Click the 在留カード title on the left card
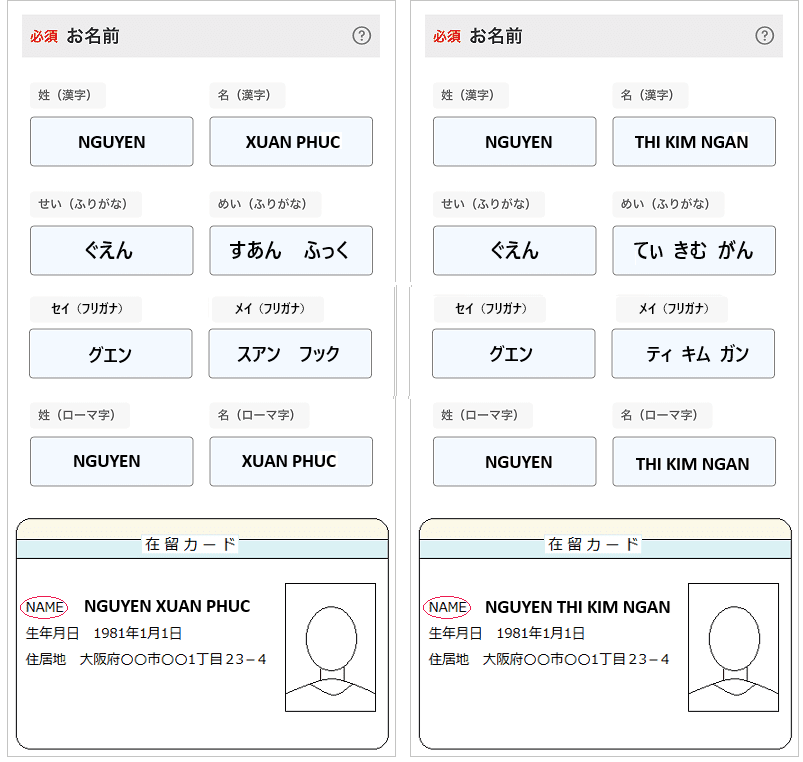This screenshot has height=762, width=803. 190,545
